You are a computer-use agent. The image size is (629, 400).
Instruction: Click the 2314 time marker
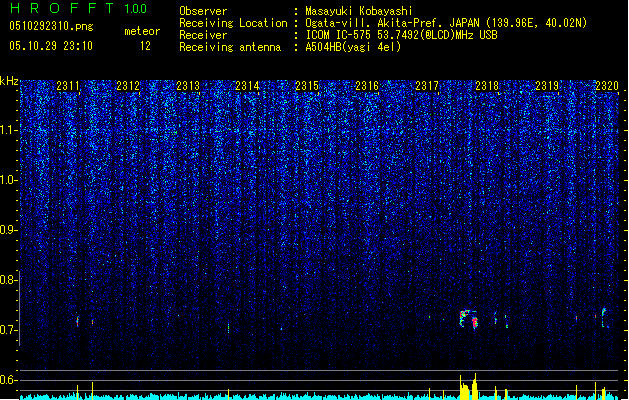click(x=247, y=86)
